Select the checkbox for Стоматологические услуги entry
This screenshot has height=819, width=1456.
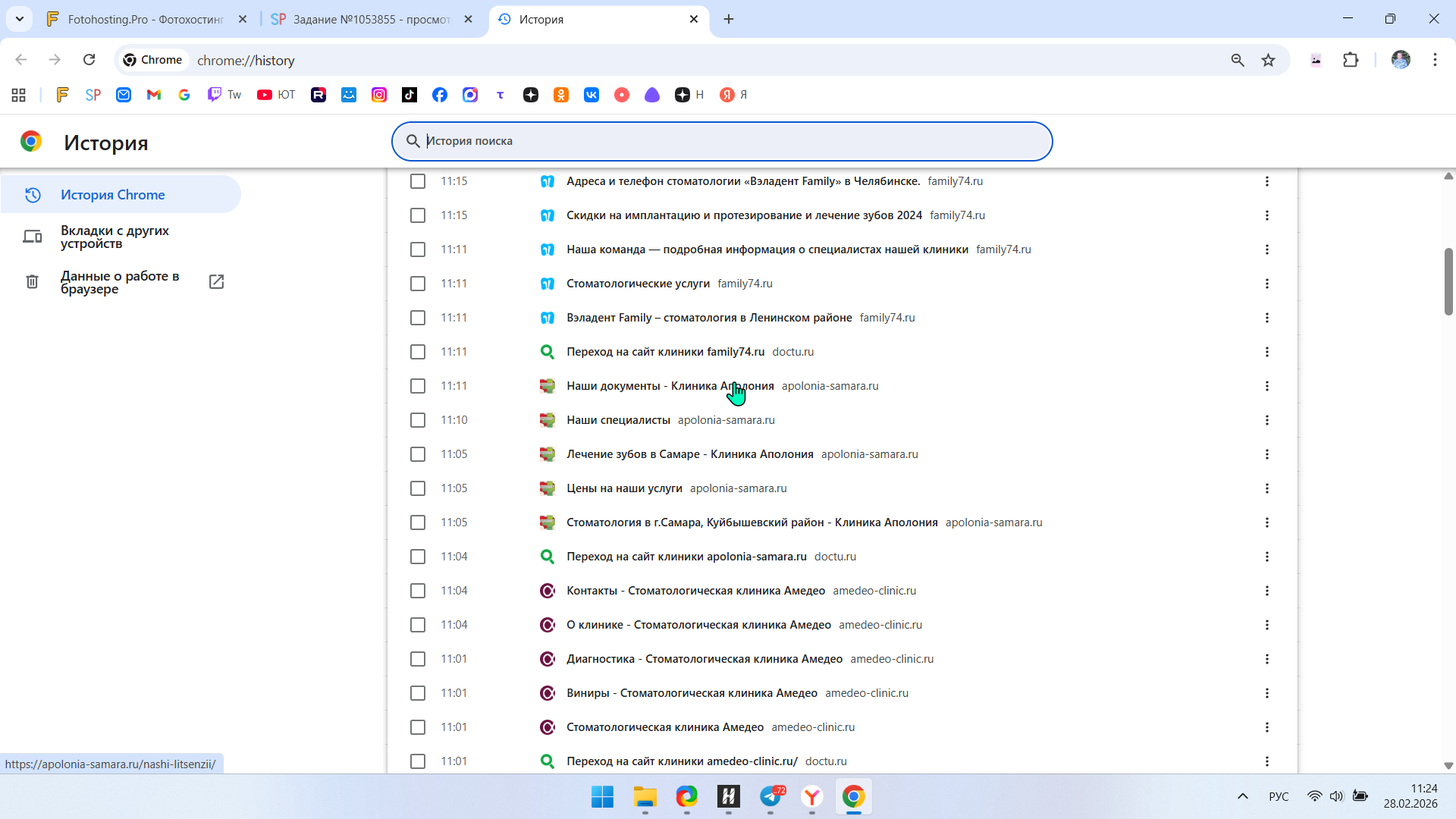pos(418,284)
